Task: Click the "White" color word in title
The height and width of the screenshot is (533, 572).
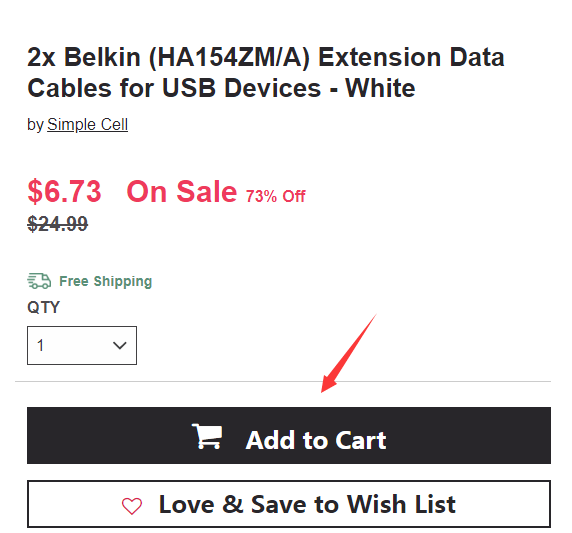Action: 380,88
